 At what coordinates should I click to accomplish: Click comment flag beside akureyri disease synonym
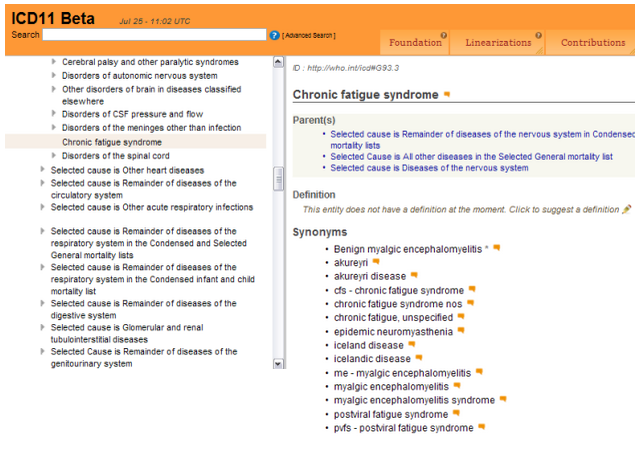click(x=414, y=276)
